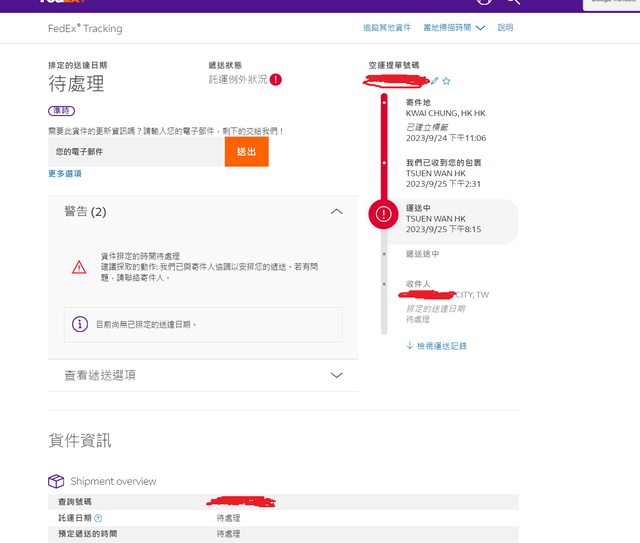Click the 更多選項 link
This screenshot has width=640, height=543.
pyautogui.click(x=65, y=174)
